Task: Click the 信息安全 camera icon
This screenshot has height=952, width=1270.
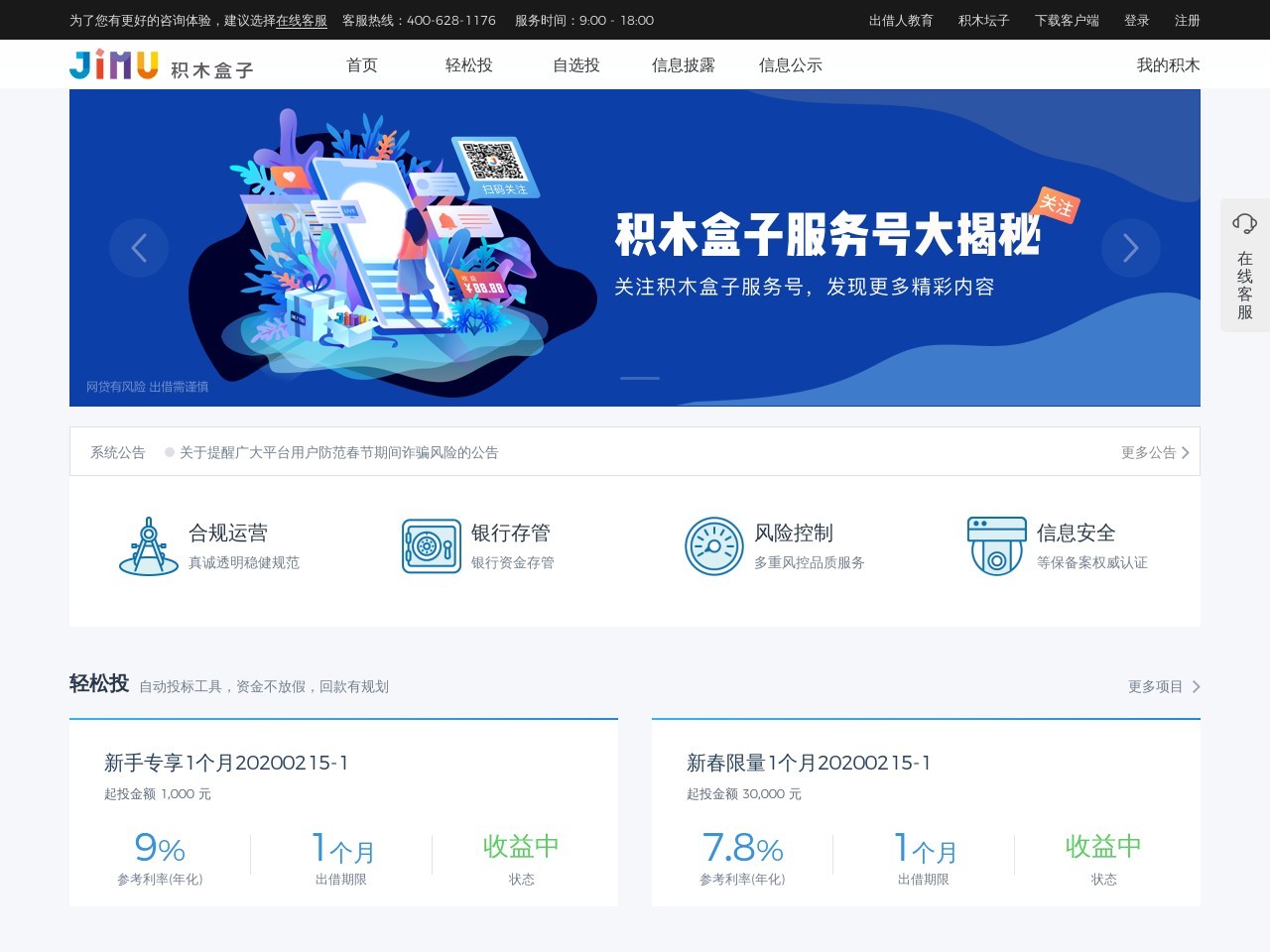Action: pyautogui.click(x=997, y=545)
